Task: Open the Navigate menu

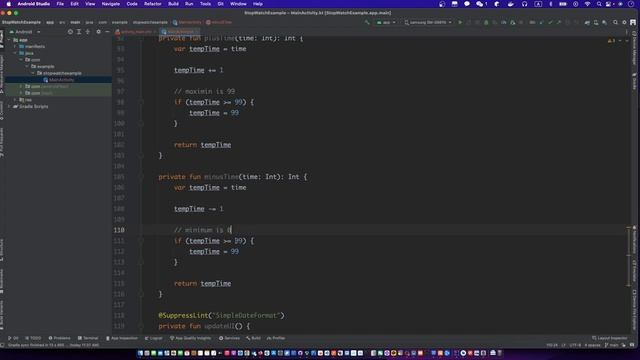Action: click(x=111, y=4)
